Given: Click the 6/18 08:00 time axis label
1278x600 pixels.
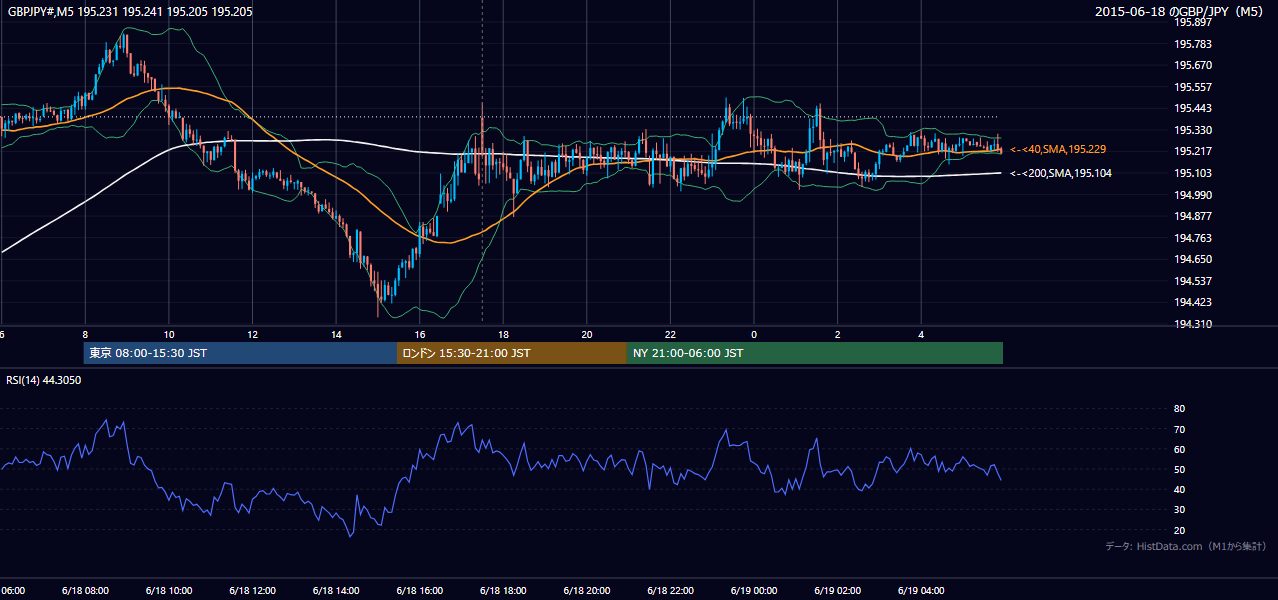Looking at the screenshot, I should pos(84,590).
